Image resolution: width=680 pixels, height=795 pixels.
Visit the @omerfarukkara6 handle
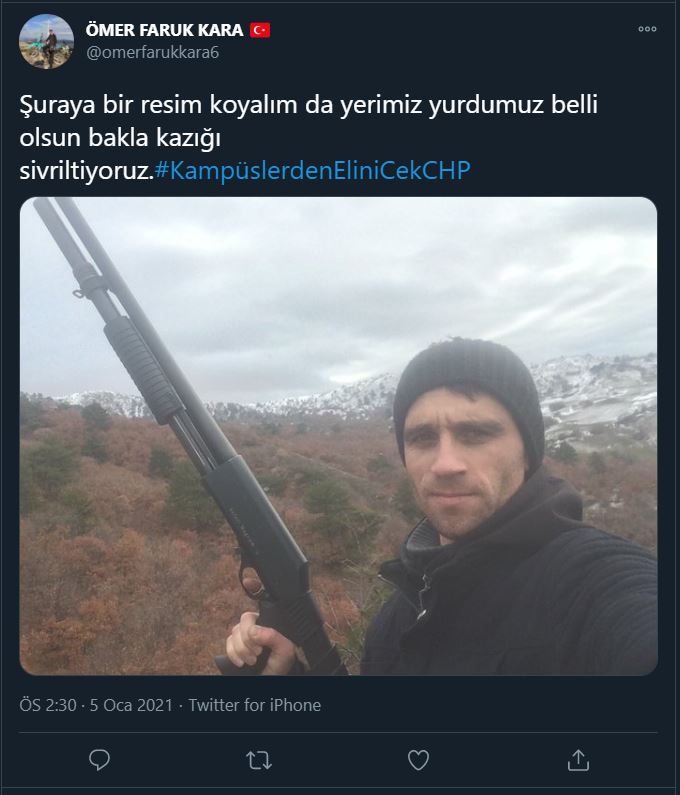(x=153, y=52)
